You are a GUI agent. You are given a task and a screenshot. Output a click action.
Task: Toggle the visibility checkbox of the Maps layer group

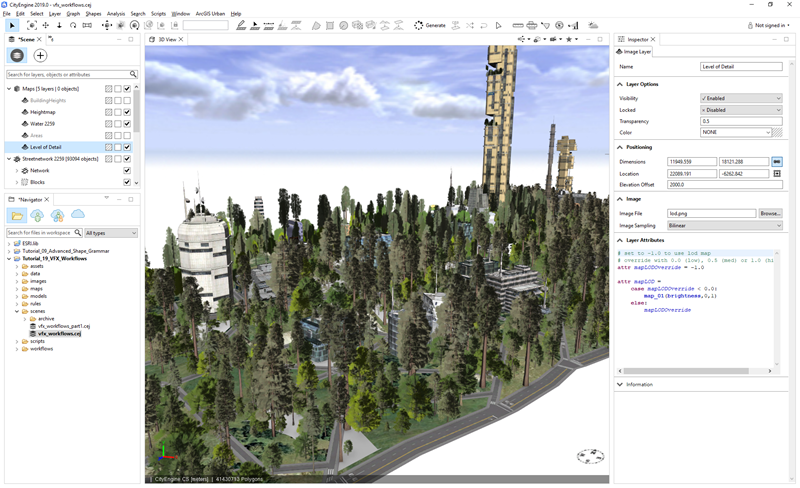[127, 89]
